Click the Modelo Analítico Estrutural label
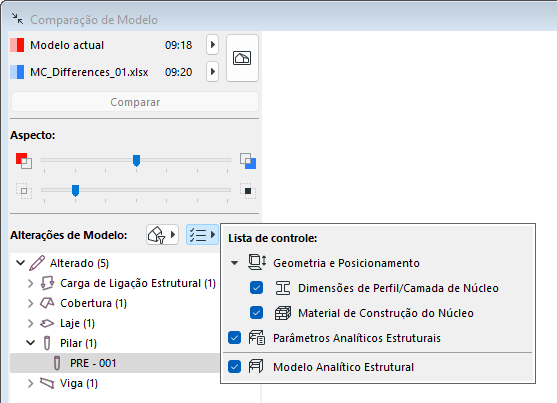This screenshot has height=403, width=557. pos(344,367)
